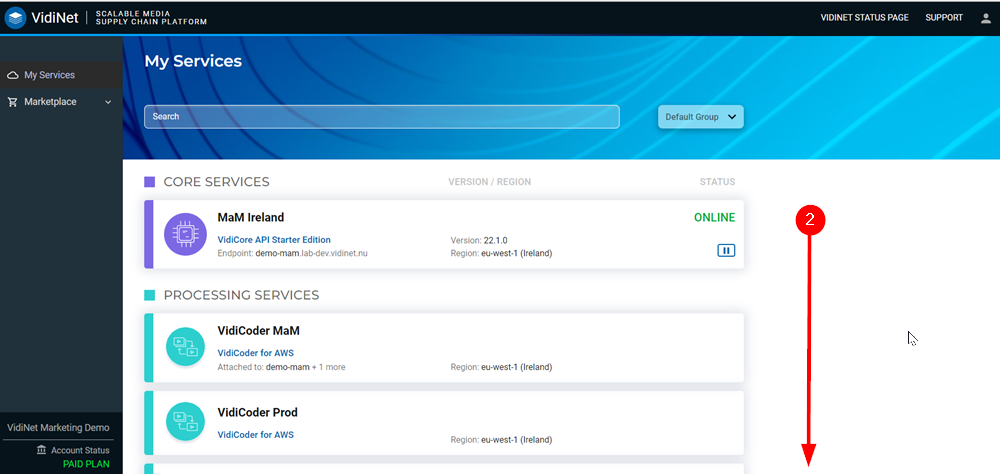Image resolution: width=1000 pixels, height=474 pixels.
Task: Open the user account profile icon
Action: click(x=985, y=18)
